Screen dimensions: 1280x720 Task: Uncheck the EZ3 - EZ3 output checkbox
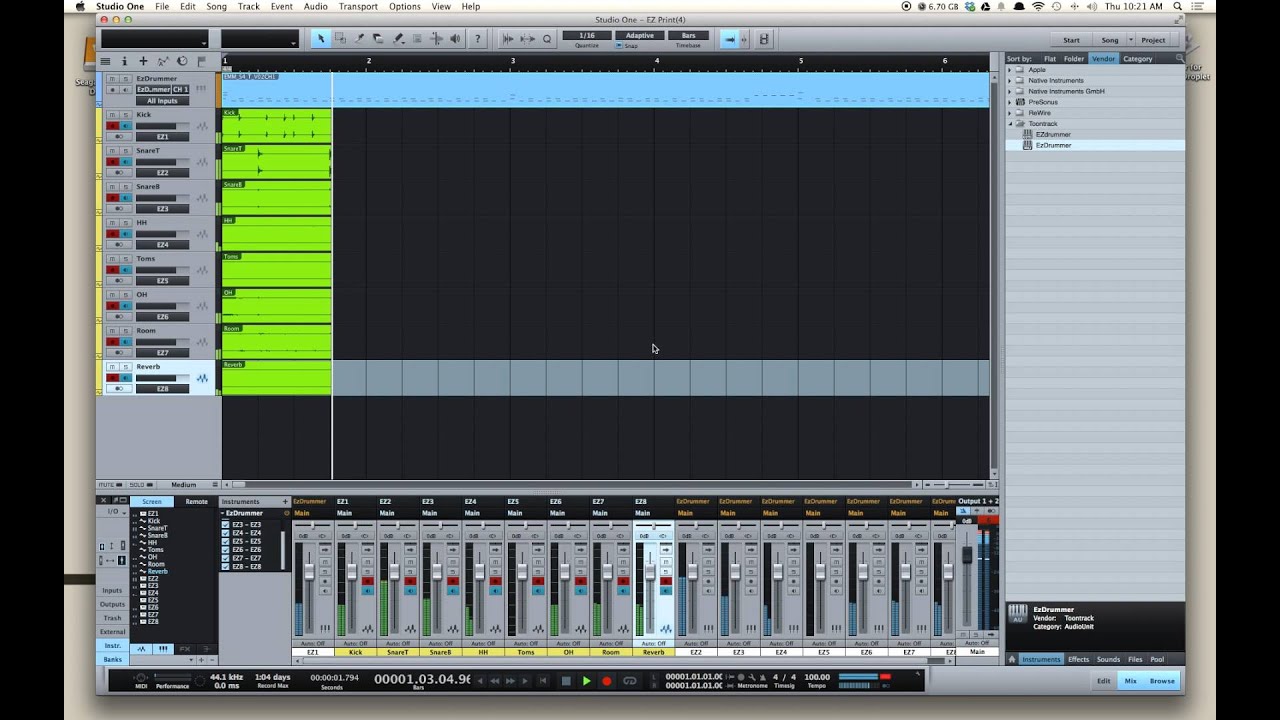coord(226,525)
